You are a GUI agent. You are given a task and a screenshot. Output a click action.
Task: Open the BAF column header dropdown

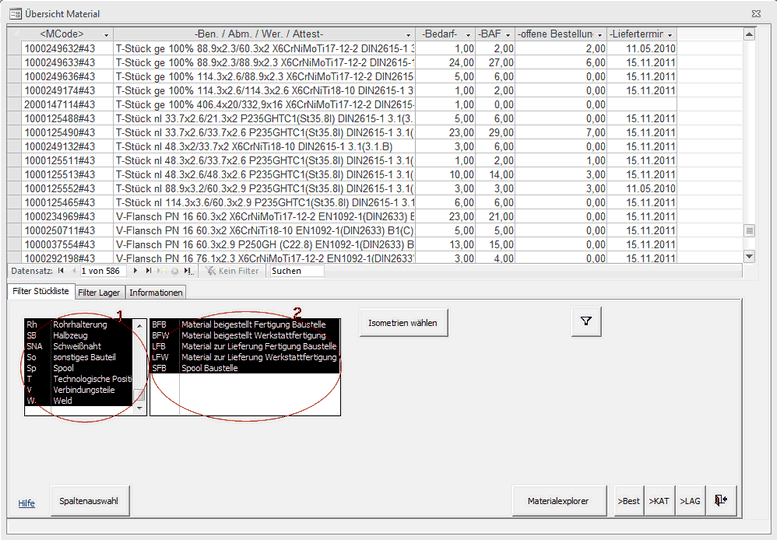click(x=509, y=34)
